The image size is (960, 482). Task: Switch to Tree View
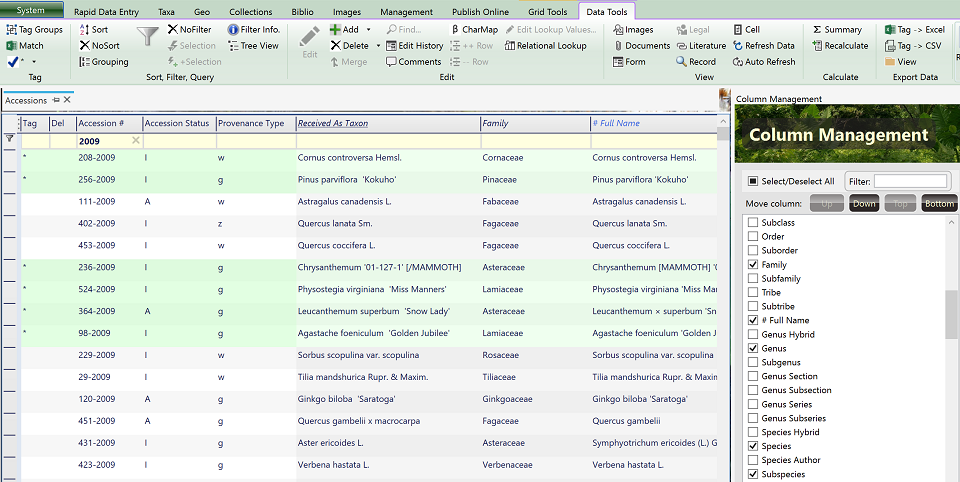[x=253, y=45]
